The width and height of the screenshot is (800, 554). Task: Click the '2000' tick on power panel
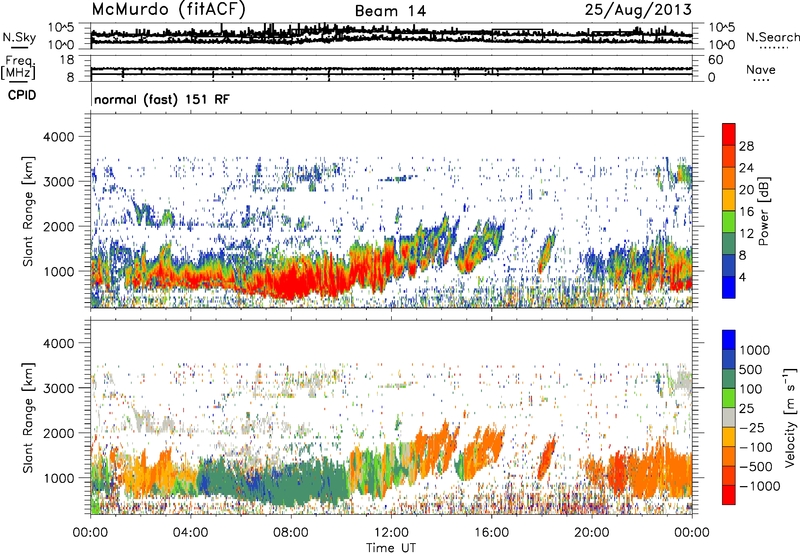click(x=59, y=226)
